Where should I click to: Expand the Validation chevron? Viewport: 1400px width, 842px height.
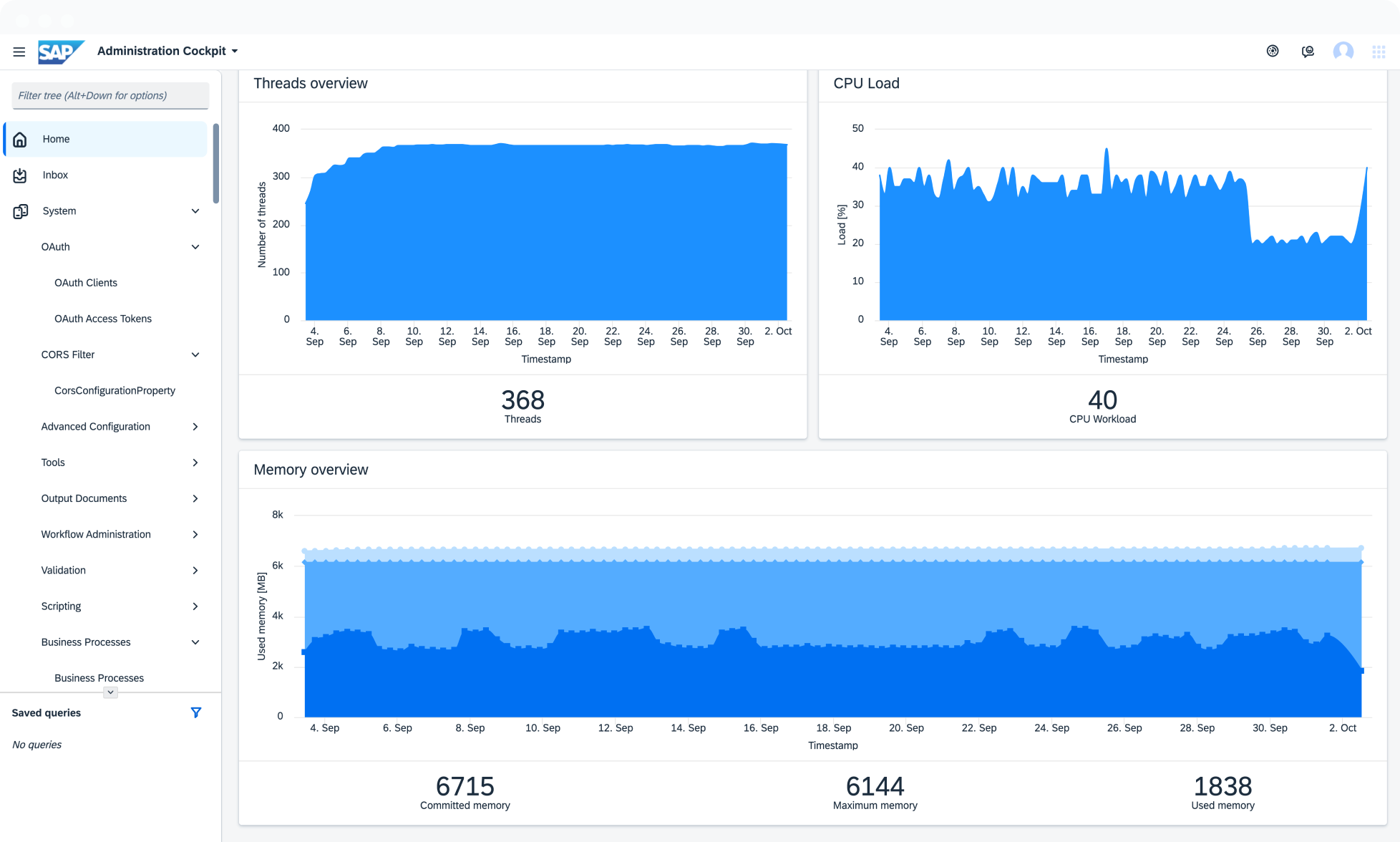(195, 570)
